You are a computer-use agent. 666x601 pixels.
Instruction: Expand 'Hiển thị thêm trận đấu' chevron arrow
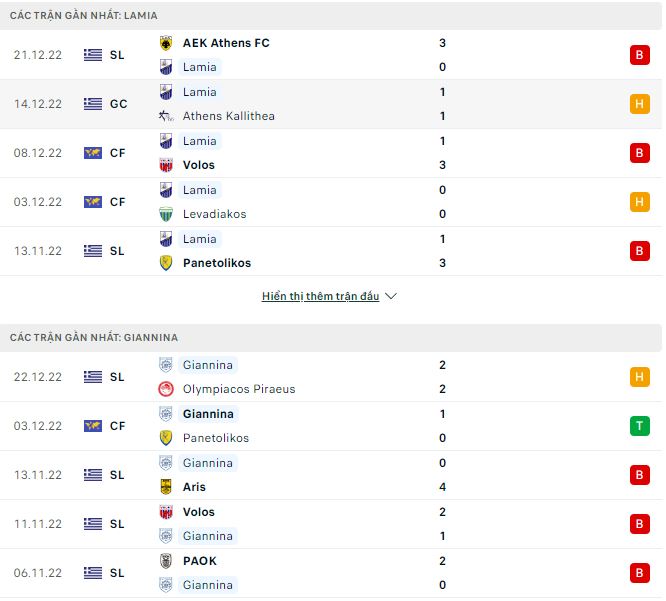[391, 297]
